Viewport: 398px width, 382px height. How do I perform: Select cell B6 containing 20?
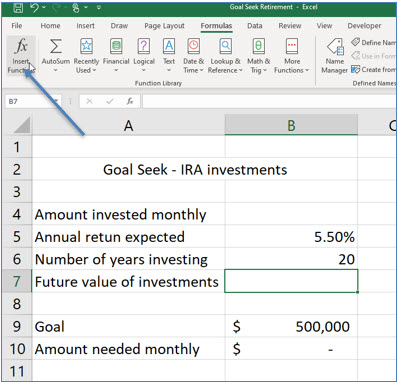(x=291, y=259)
